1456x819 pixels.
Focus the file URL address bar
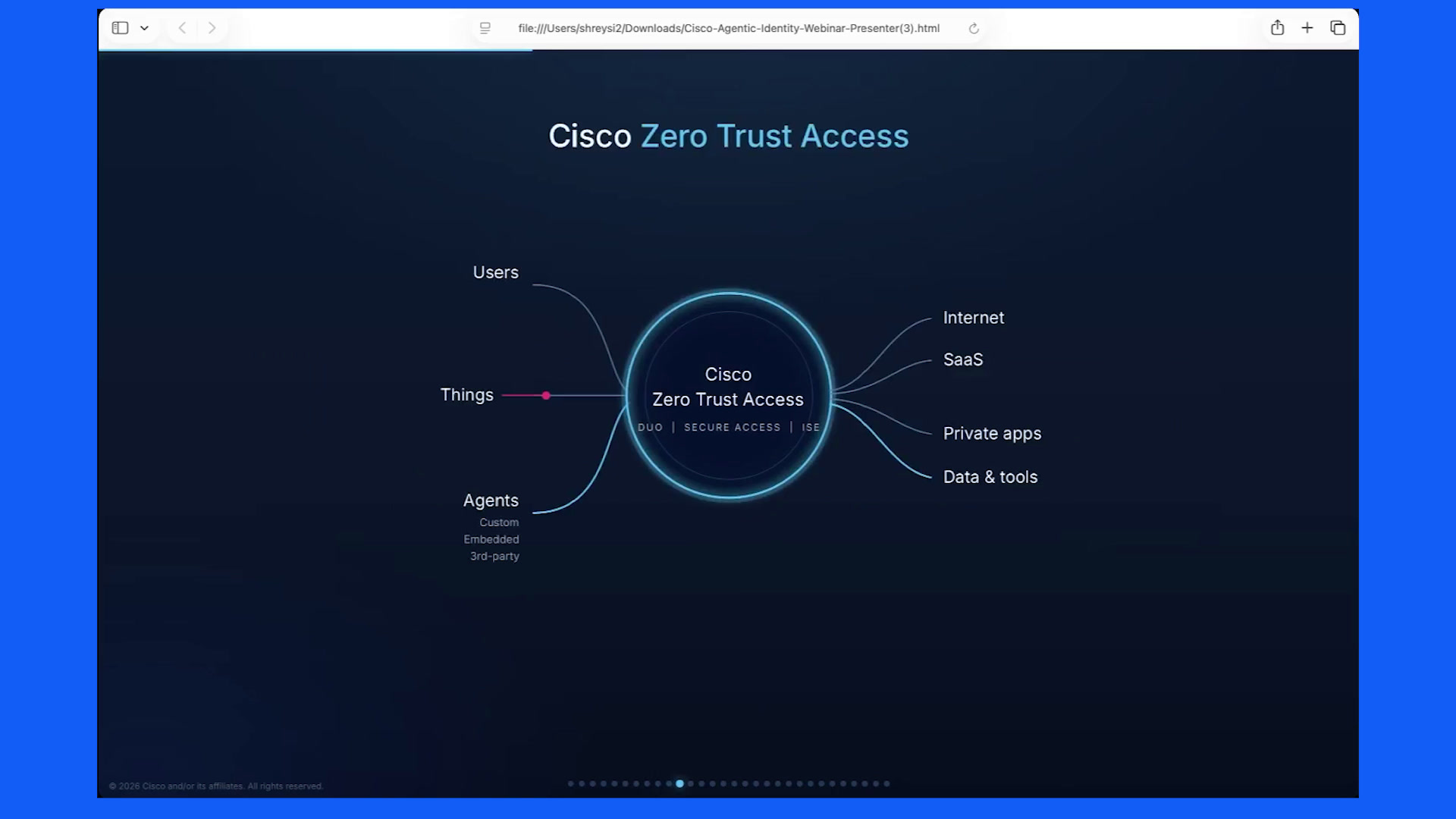[x=728, y=28]
